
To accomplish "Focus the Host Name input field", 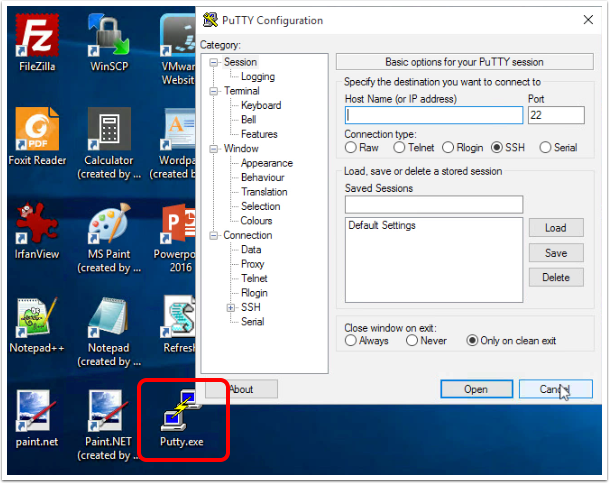I will [434, 115].
